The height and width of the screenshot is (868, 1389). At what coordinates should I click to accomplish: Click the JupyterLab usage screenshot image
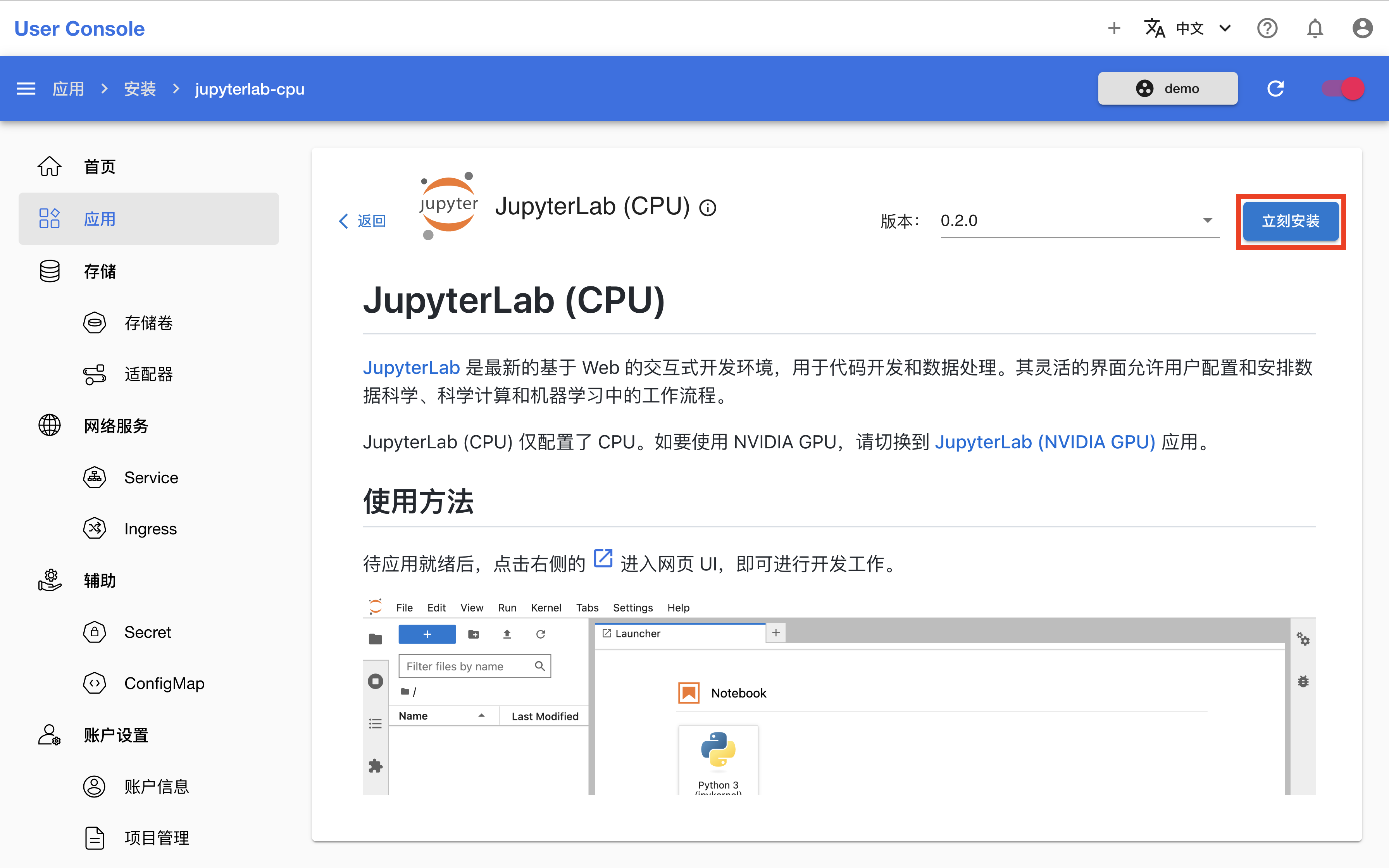839,696
